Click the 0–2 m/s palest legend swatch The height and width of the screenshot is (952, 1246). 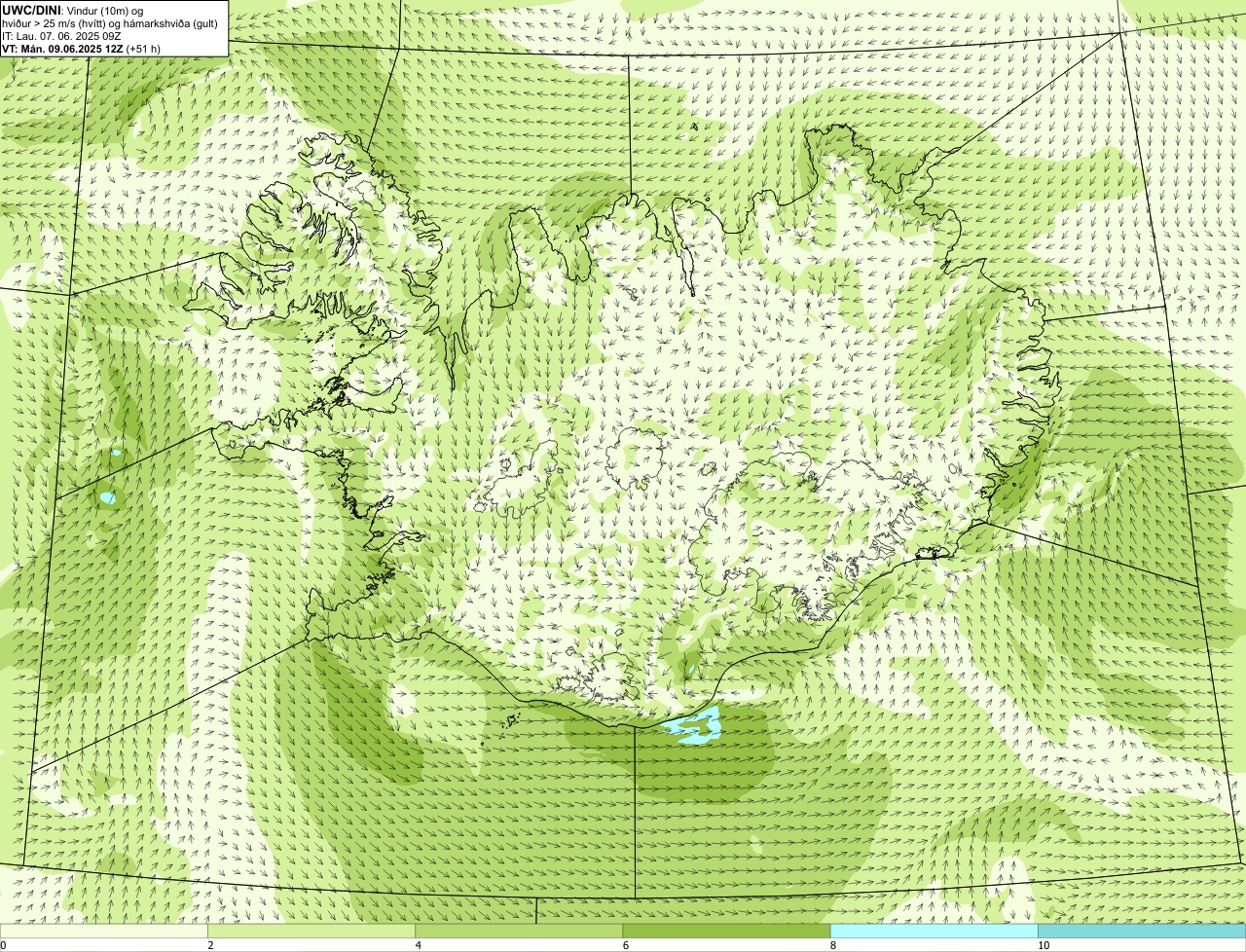pyautogui.click(x=104, y=932)
